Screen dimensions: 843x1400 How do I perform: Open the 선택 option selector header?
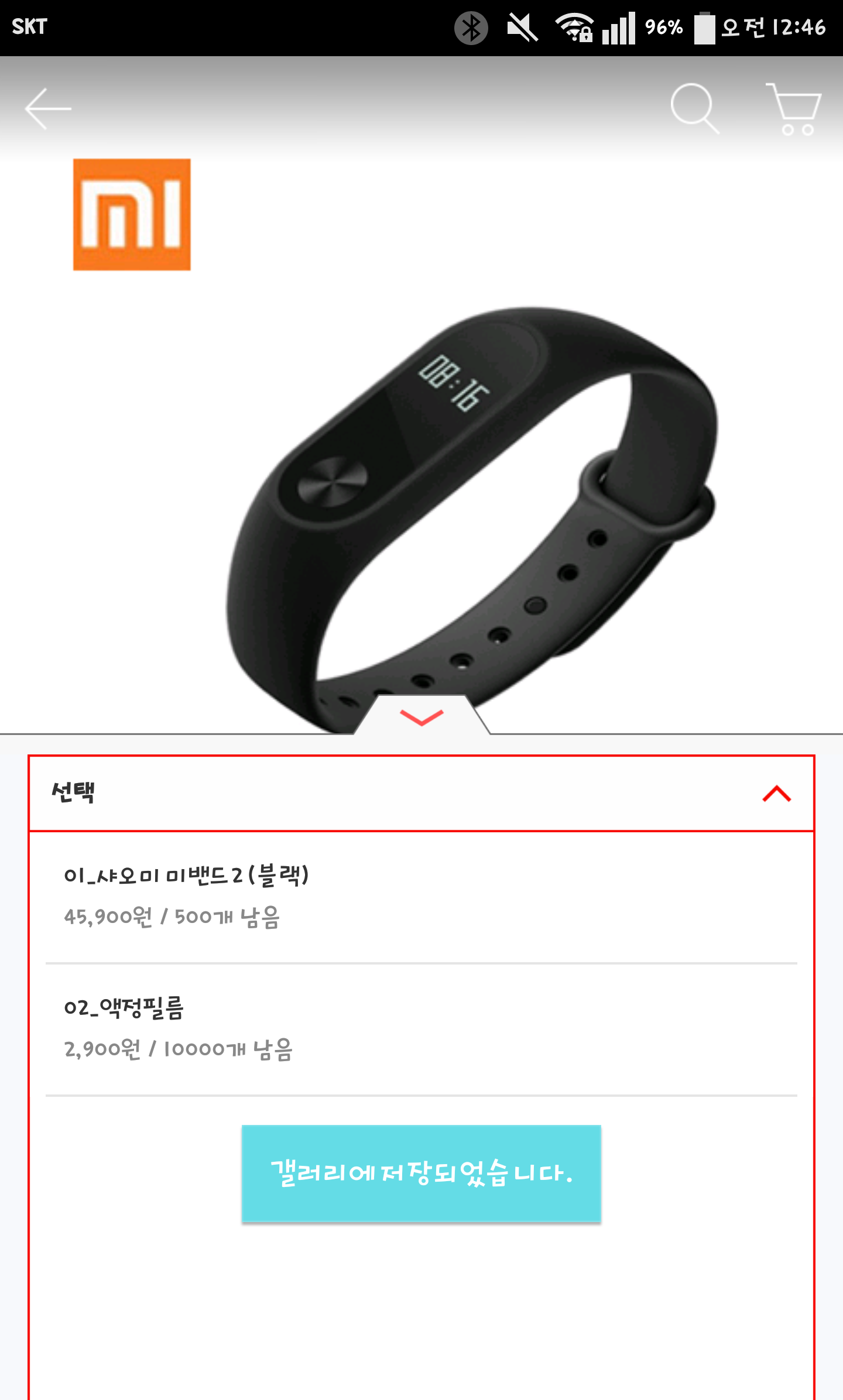click(x=421, y=793)
